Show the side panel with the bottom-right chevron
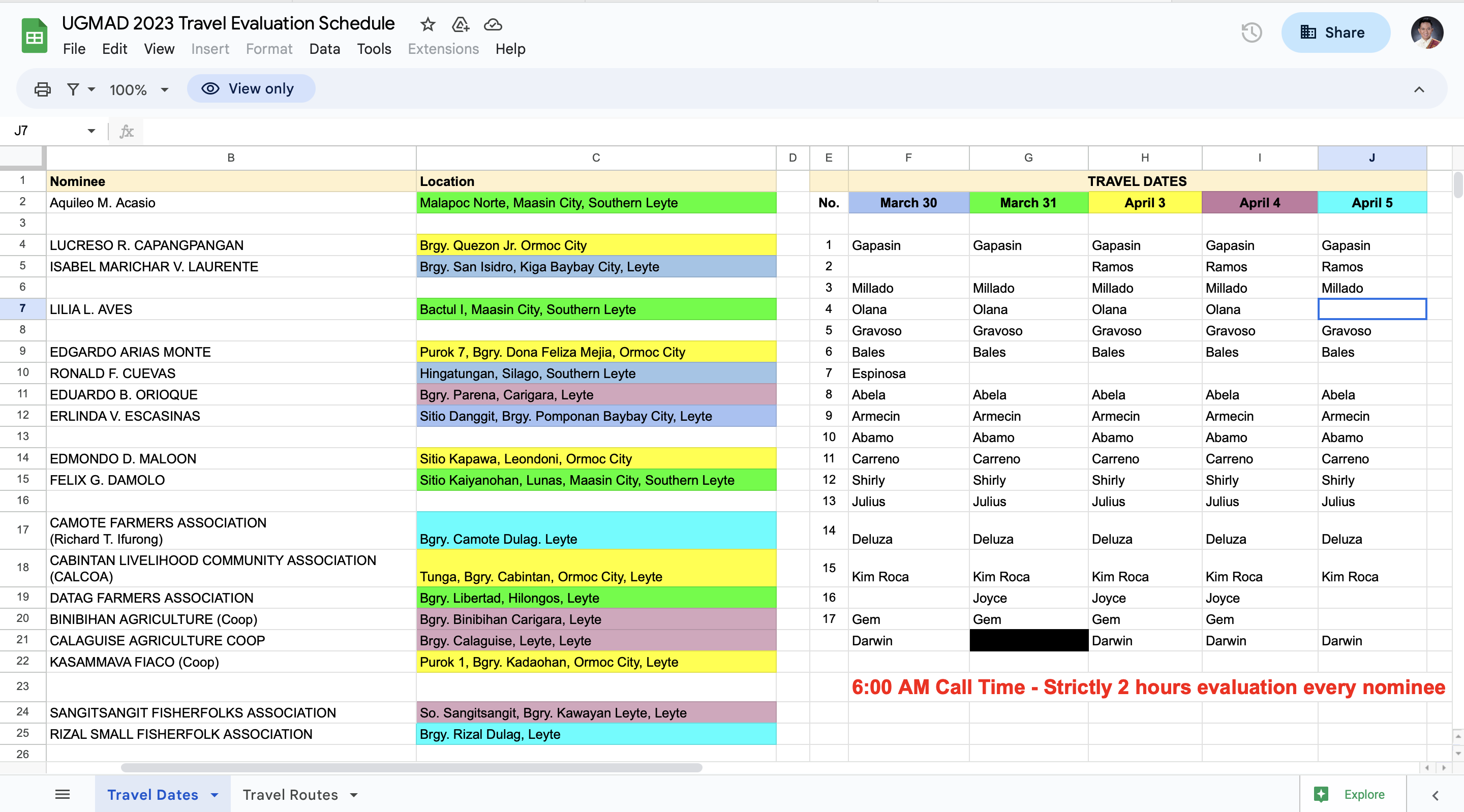Image resolution: width=1464 pixels, height=812 pixels. click(1435, 795)
